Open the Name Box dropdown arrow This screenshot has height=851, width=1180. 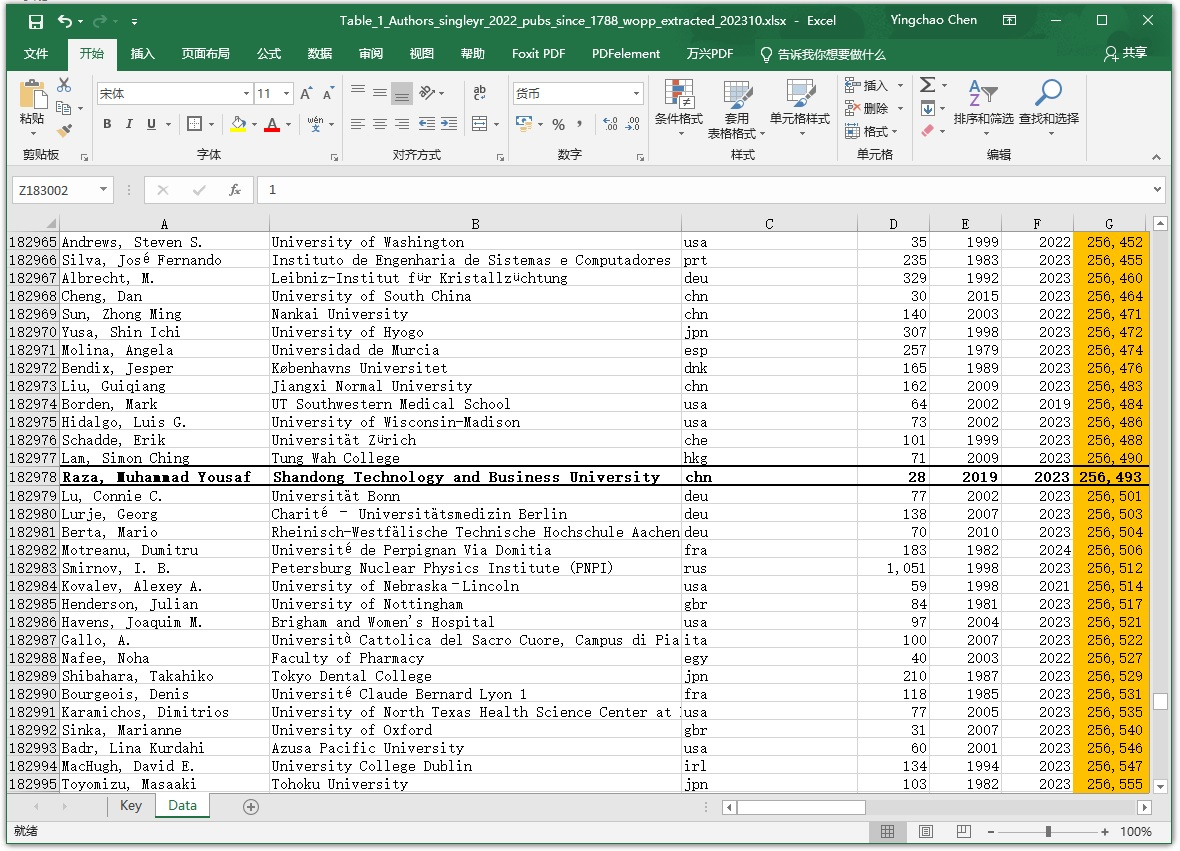103,190
